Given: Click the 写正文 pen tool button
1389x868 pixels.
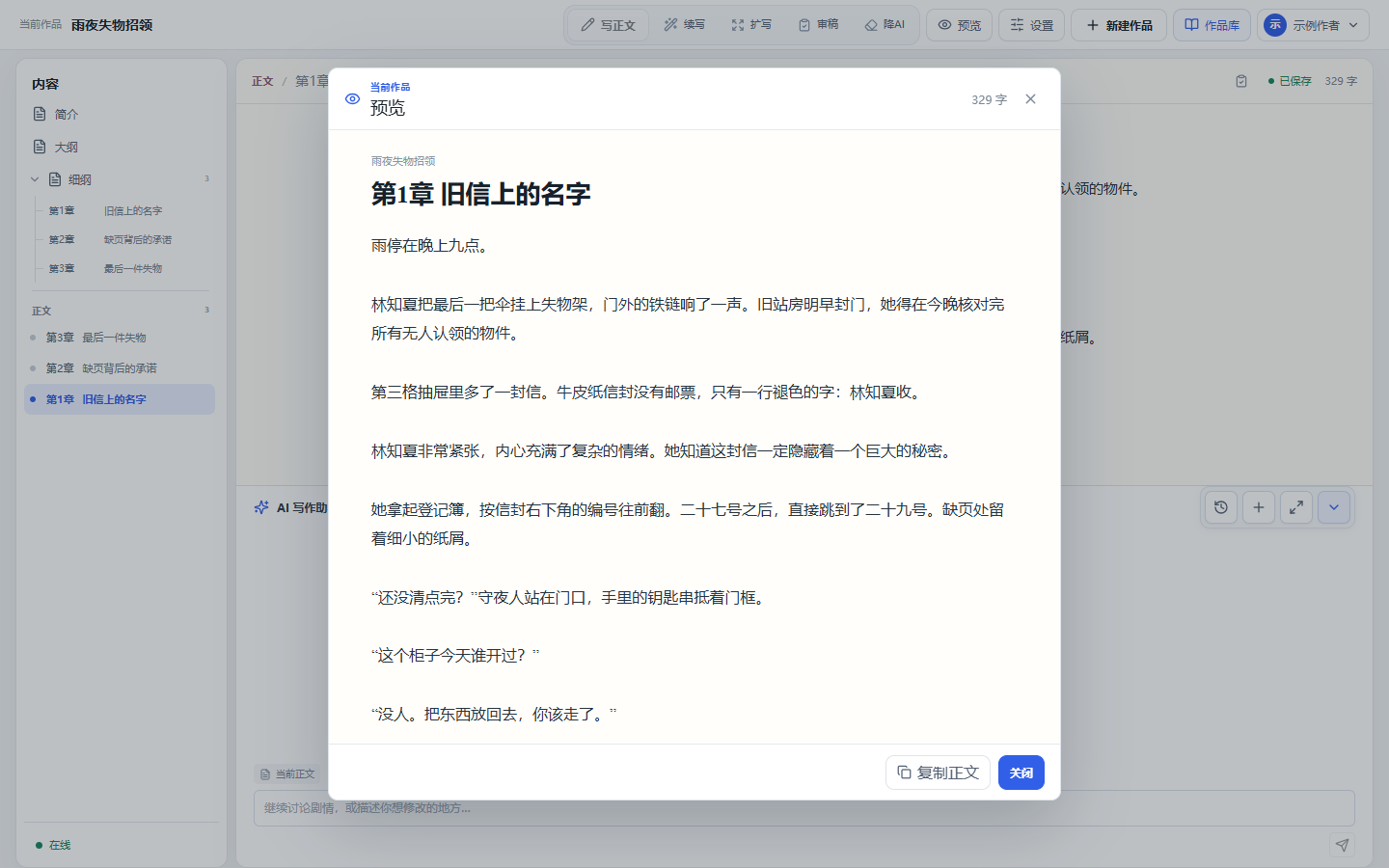Looking at the screenshot, I should click(x=609, y=25).
